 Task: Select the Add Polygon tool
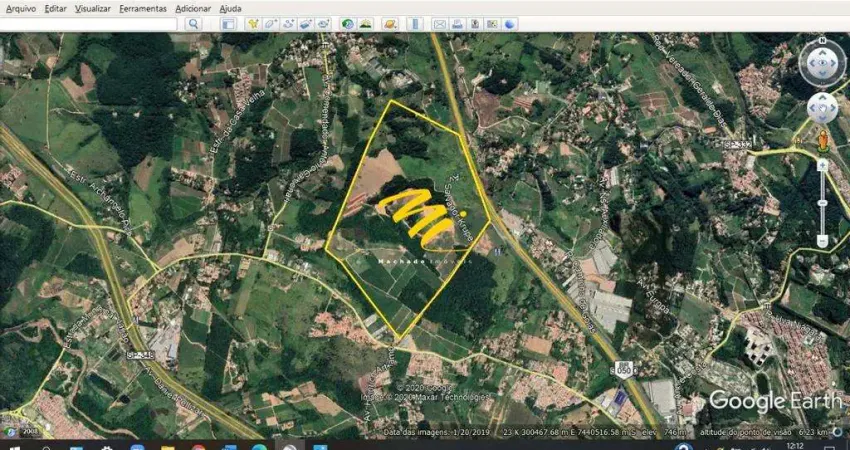click(271, 24)
